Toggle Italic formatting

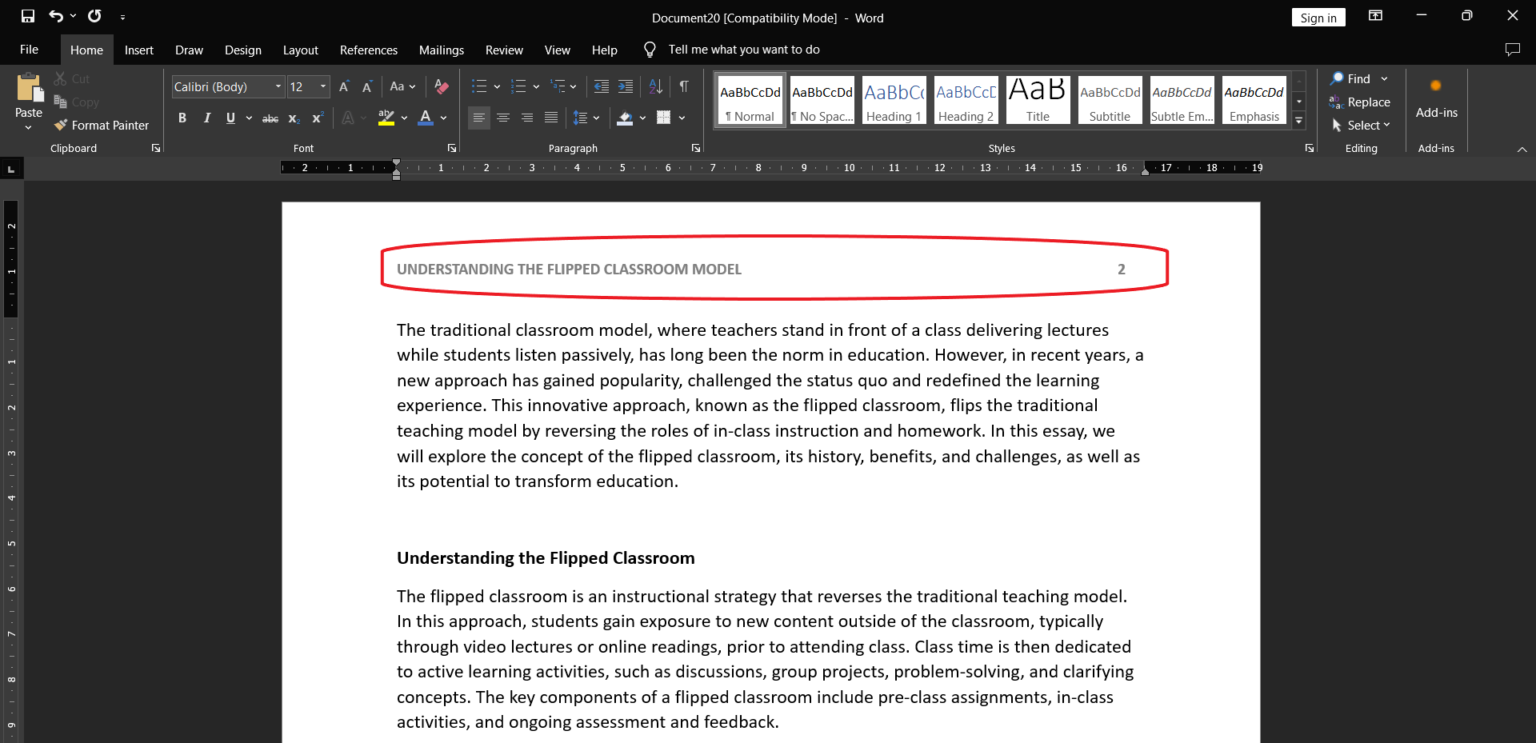pos(207,118)
